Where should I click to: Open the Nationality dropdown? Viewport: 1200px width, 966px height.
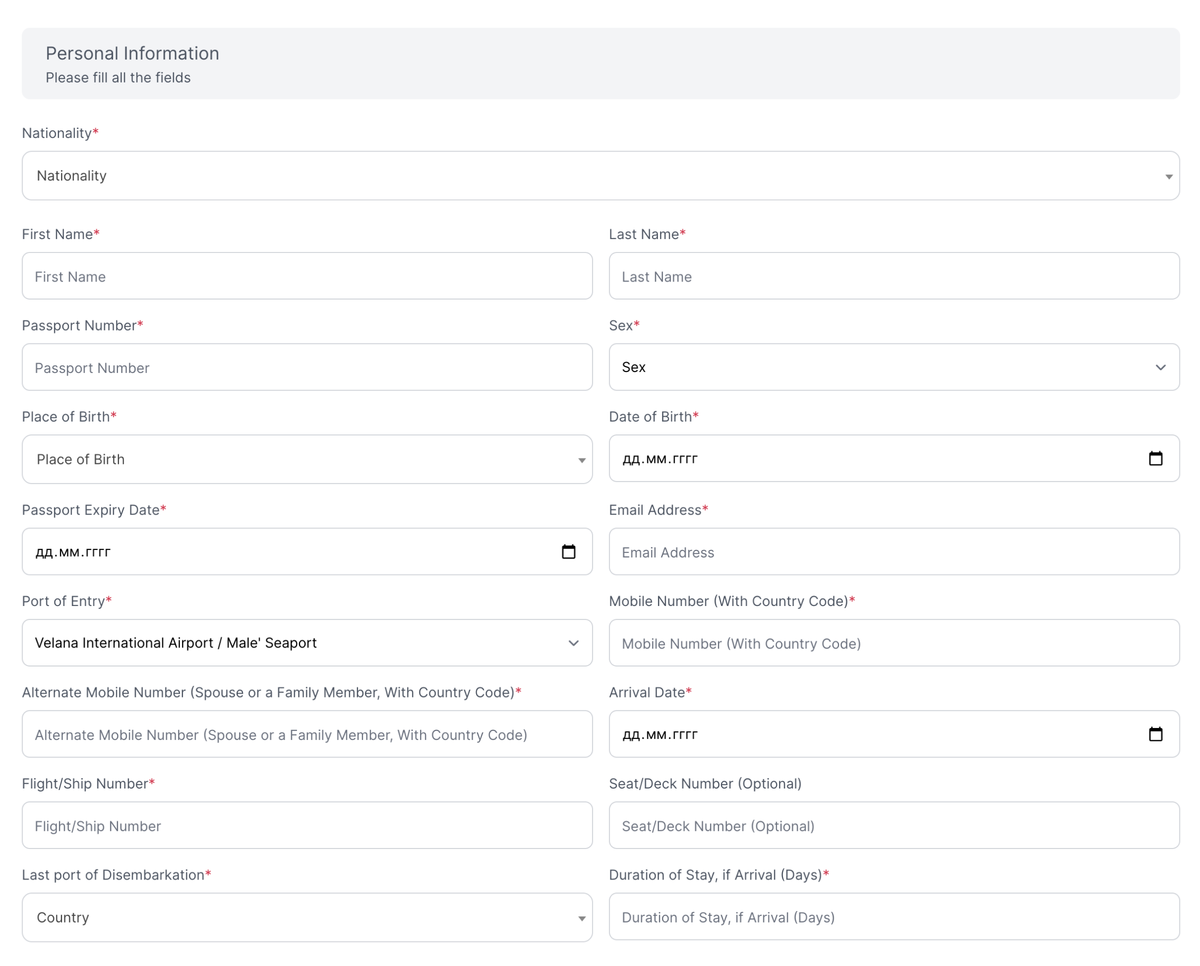click(601, 176)
